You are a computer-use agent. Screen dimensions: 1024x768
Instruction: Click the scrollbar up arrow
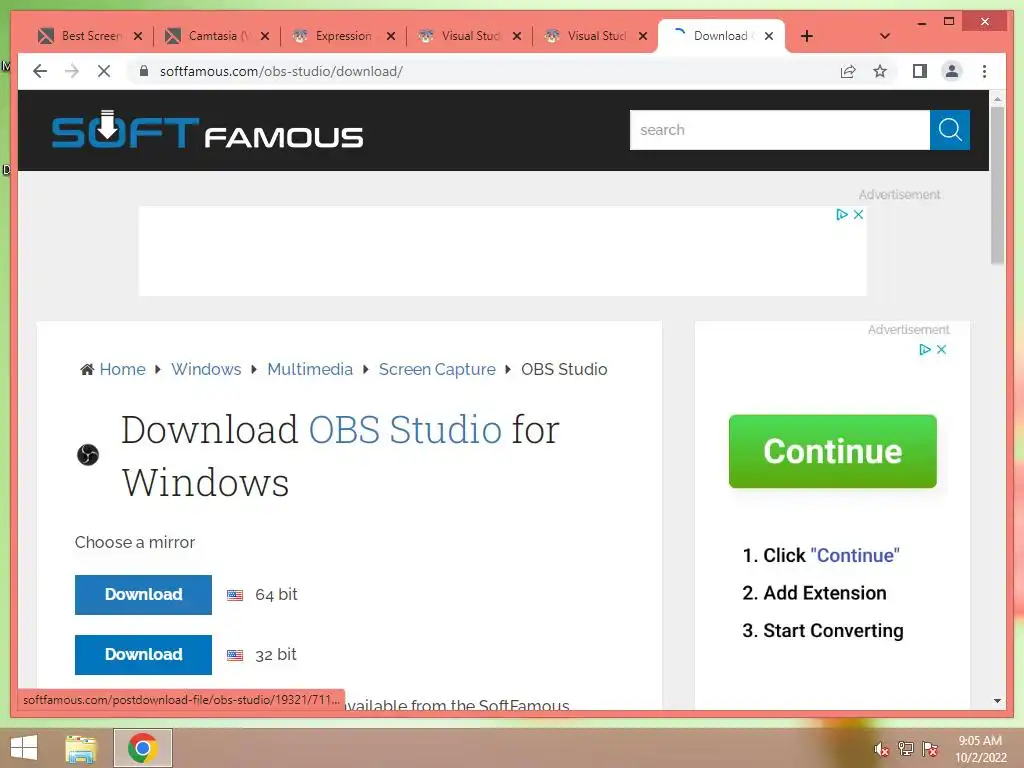click(x=997, y=99)
